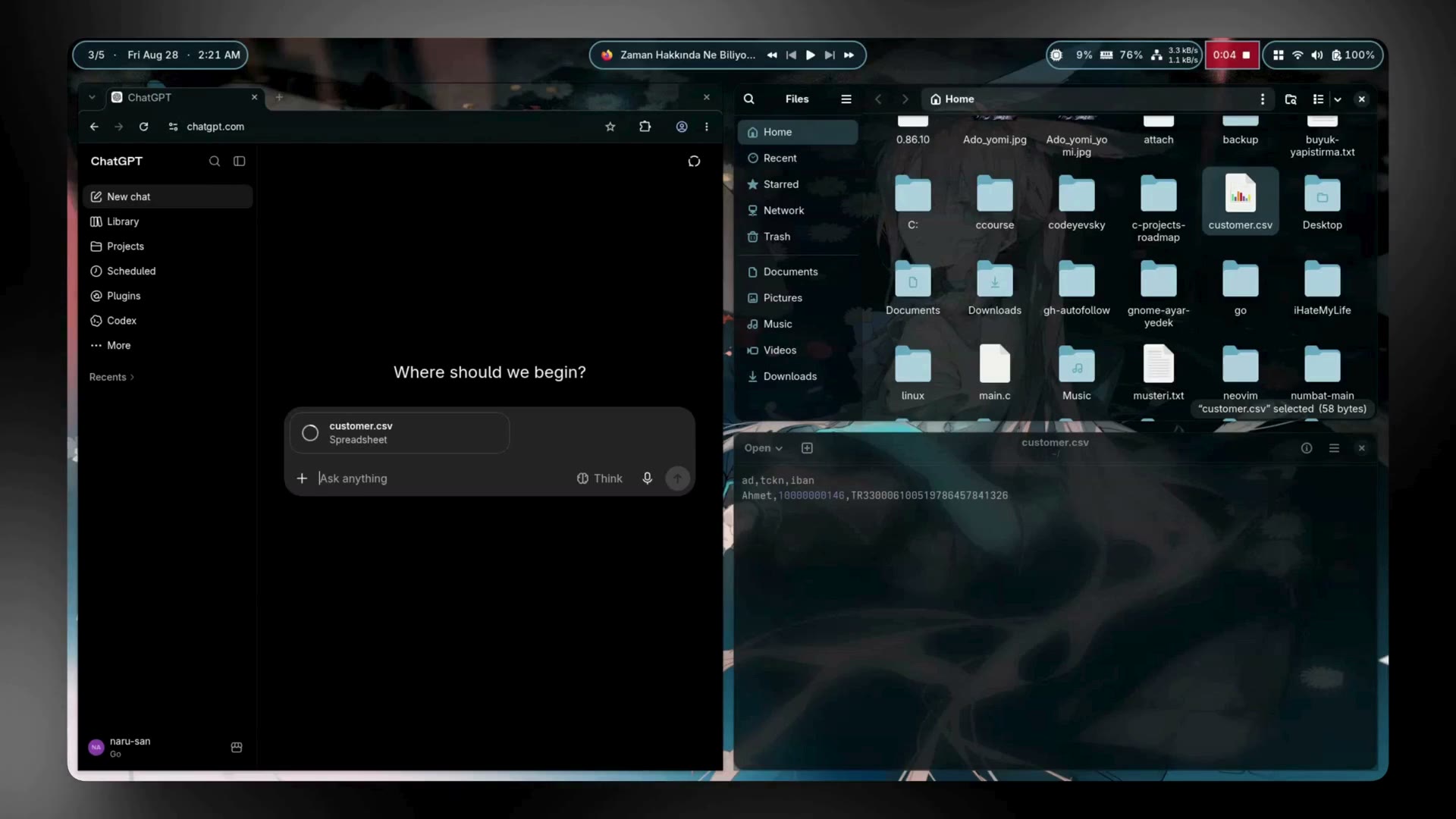Screen dimensions: 1456x819
Task: Select the main.c file
Action: click(x=995, y=372)
